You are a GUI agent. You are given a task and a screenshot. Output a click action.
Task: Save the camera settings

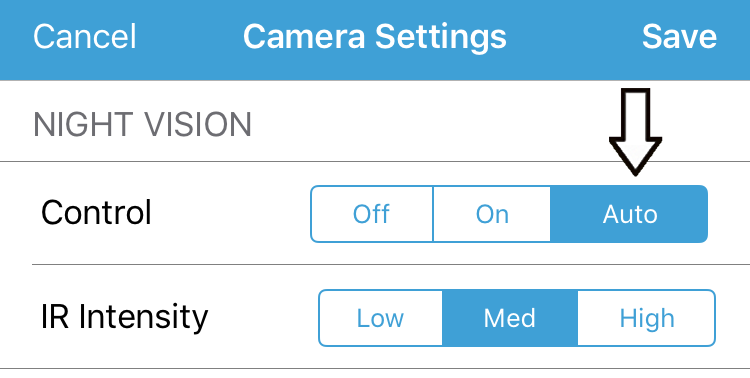pos(679,36)
